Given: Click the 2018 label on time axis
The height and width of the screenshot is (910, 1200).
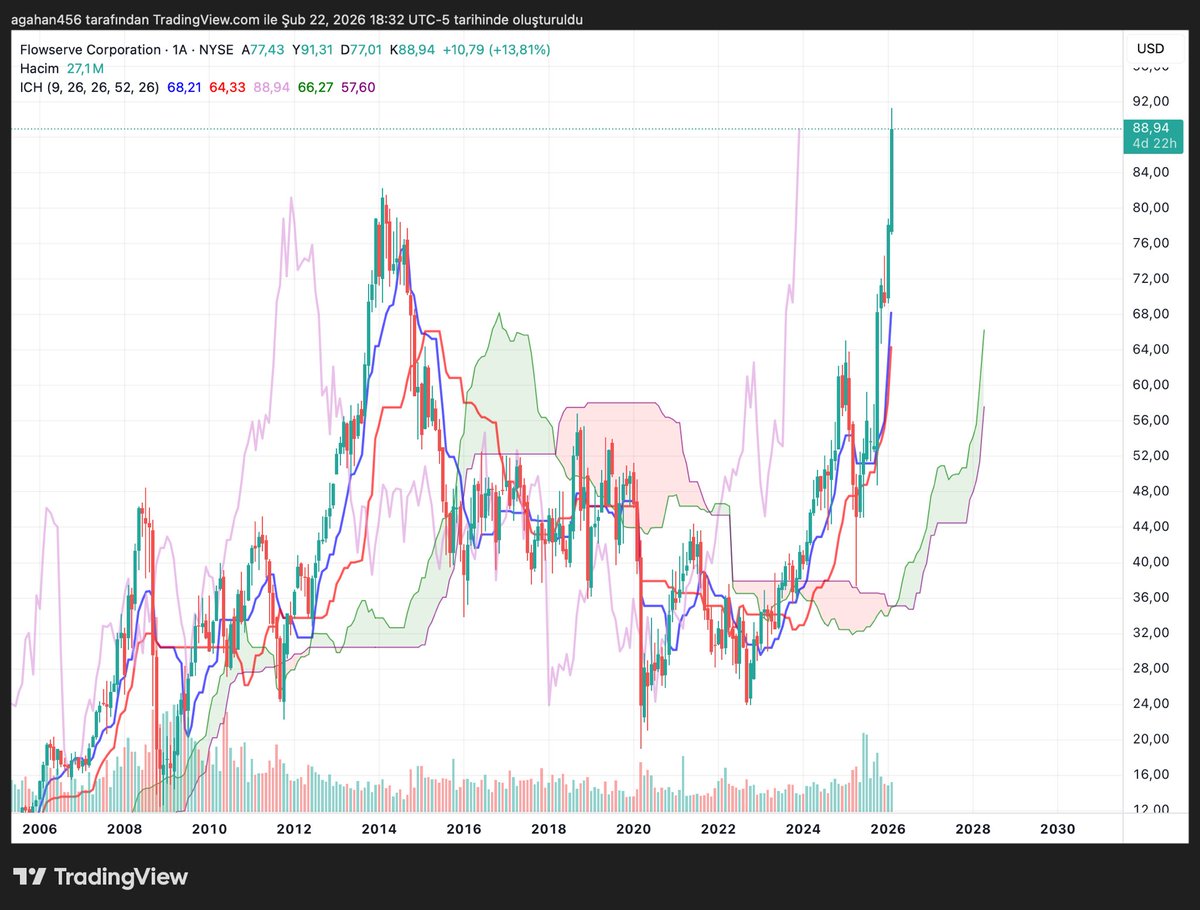Looking at the screenshot, I should click(548, 829).
